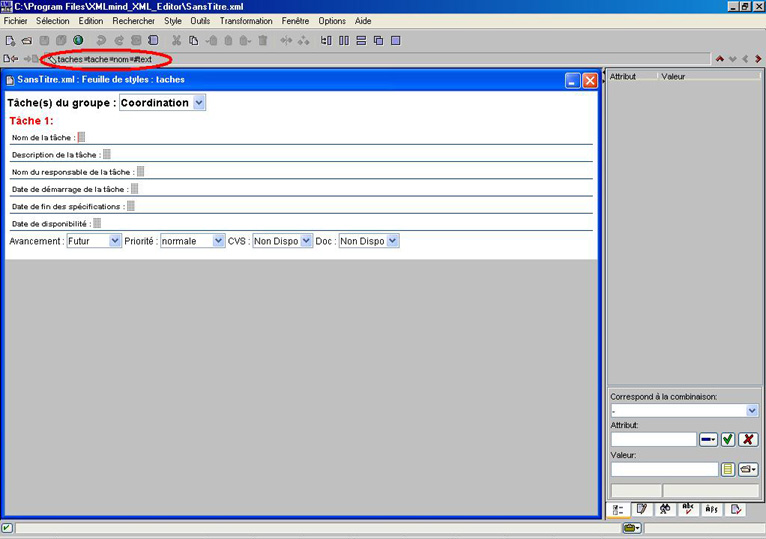Click the green checkmark apply attribute button
The image size is (766, 539).
tap(728, 439)
